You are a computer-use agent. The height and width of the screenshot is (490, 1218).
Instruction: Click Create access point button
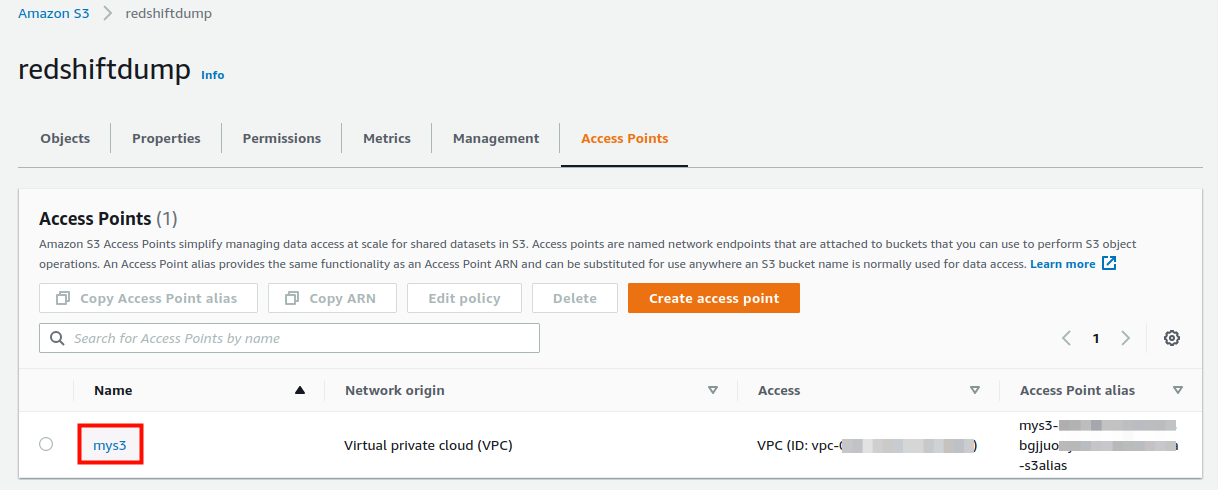pyautogui.click(x=714, y=298)
